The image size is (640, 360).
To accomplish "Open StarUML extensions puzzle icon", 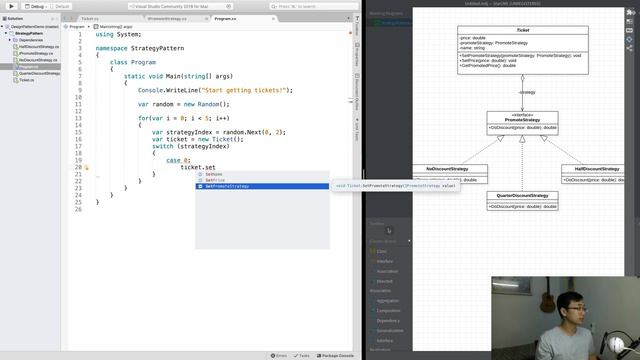I will point(630,12).
